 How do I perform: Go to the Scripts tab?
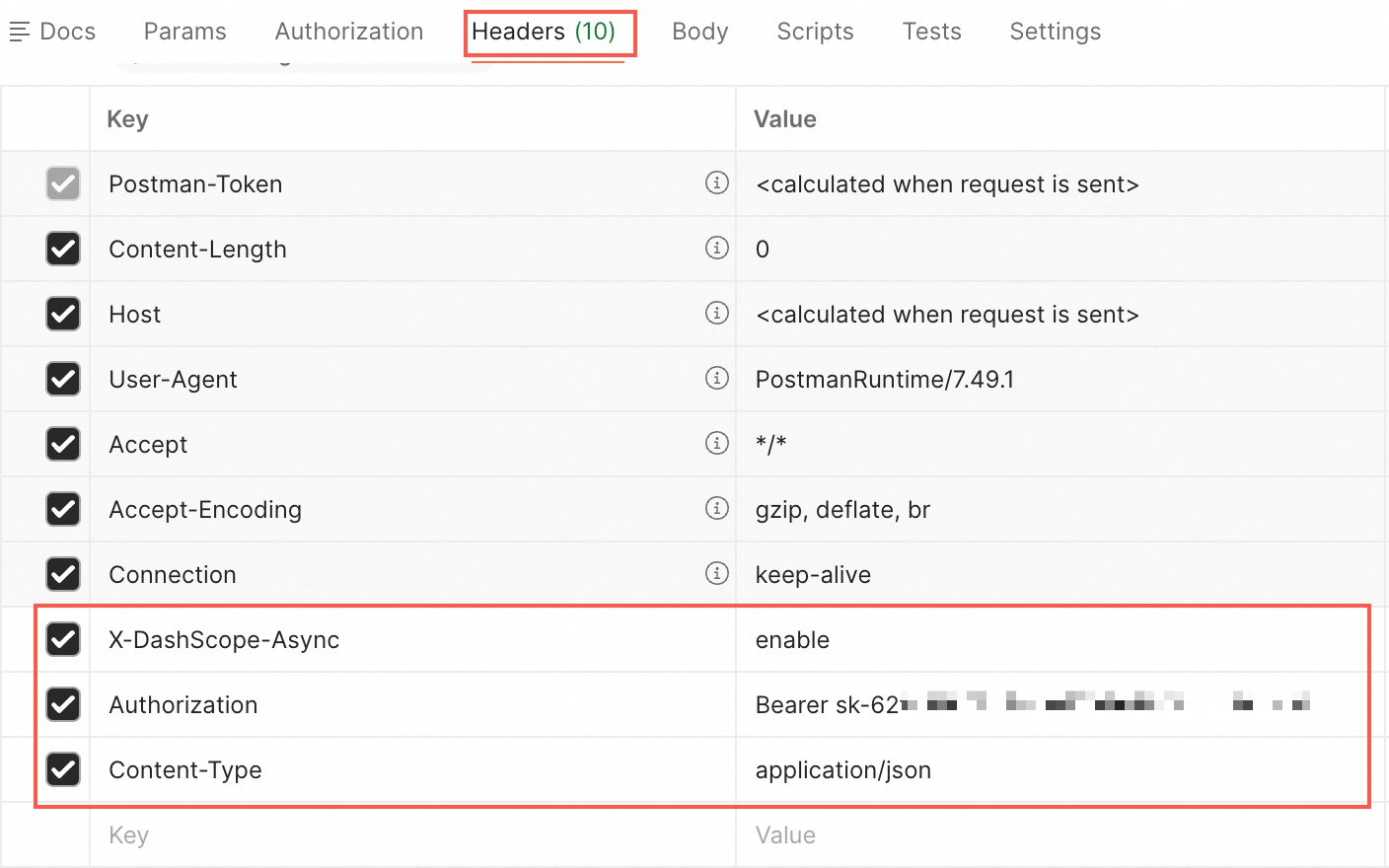click(815, 32)
